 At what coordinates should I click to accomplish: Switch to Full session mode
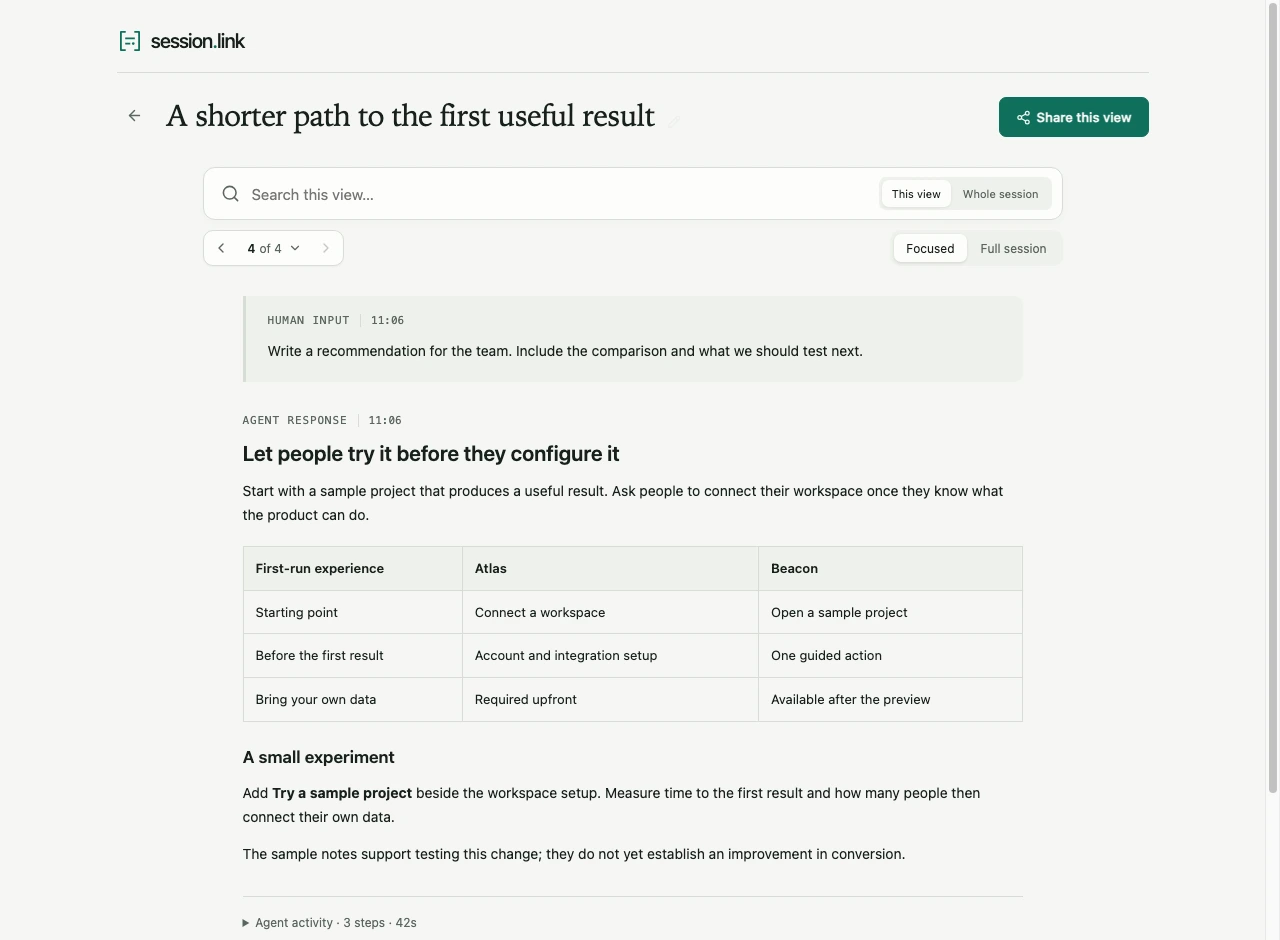(1013, 248)
